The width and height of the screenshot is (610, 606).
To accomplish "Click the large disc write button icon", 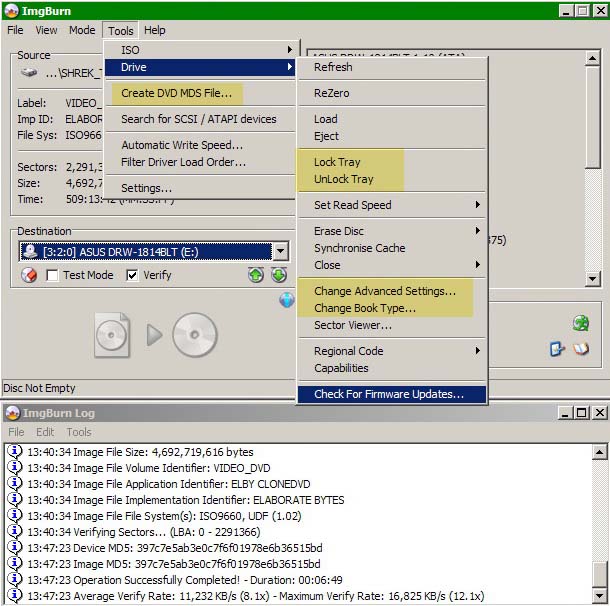I will click(195, 335).
